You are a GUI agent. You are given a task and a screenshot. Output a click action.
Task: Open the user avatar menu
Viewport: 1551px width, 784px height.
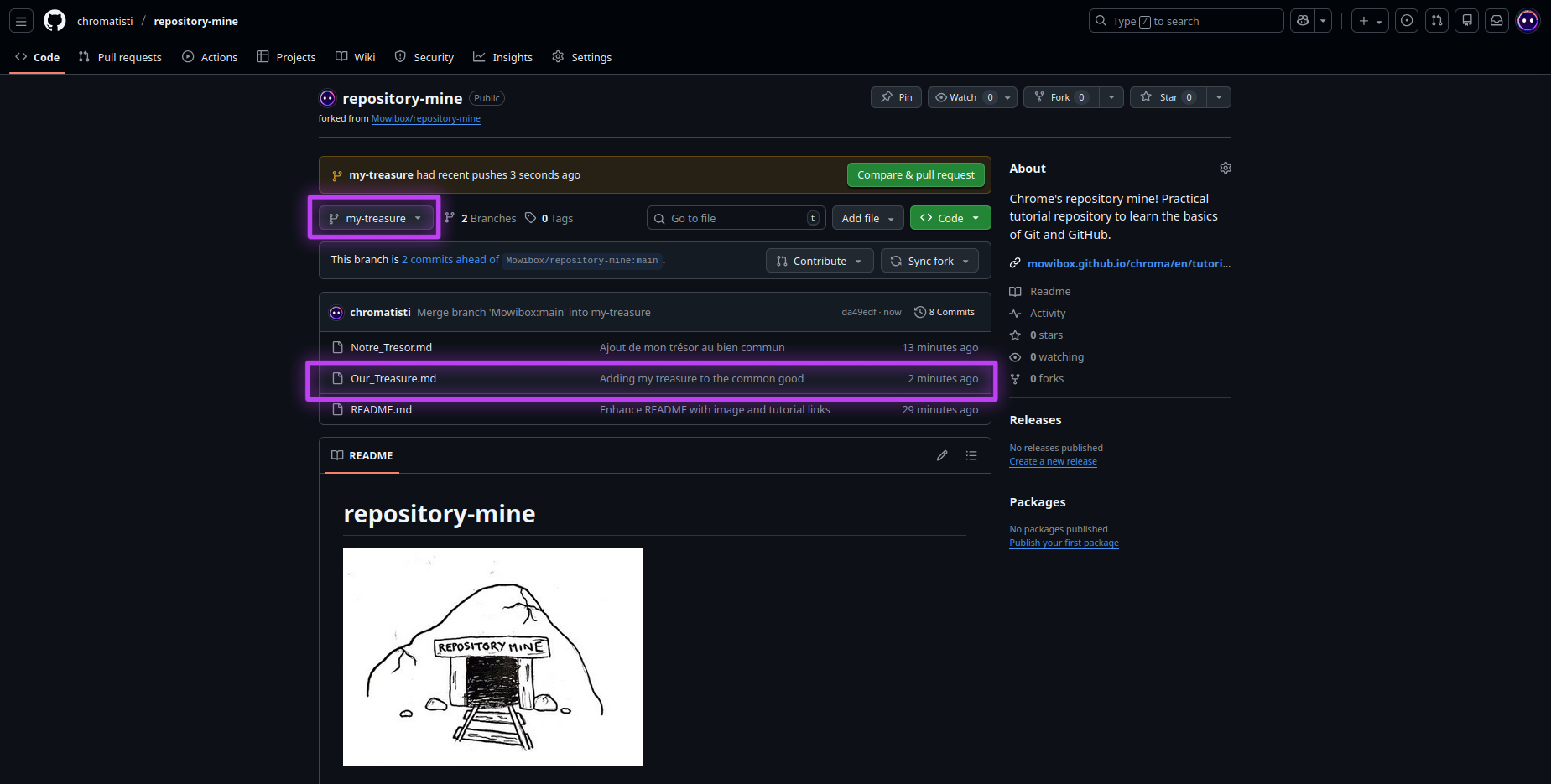click(x=1528, y=21)
